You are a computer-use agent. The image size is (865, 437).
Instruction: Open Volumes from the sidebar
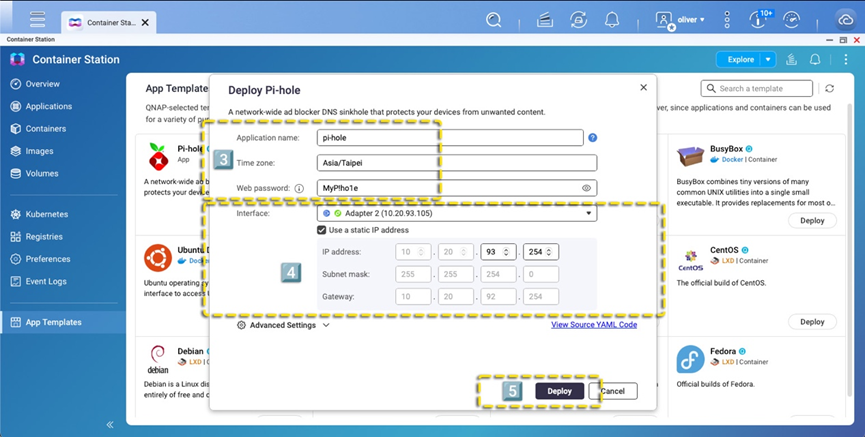(43, 173)
